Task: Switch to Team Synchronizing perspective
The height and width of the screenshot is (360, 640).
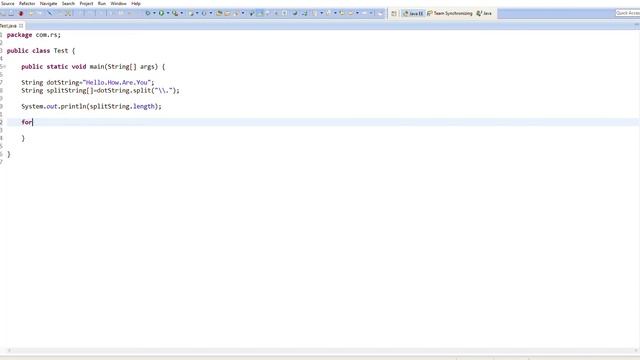Action: tap(449, 13)
